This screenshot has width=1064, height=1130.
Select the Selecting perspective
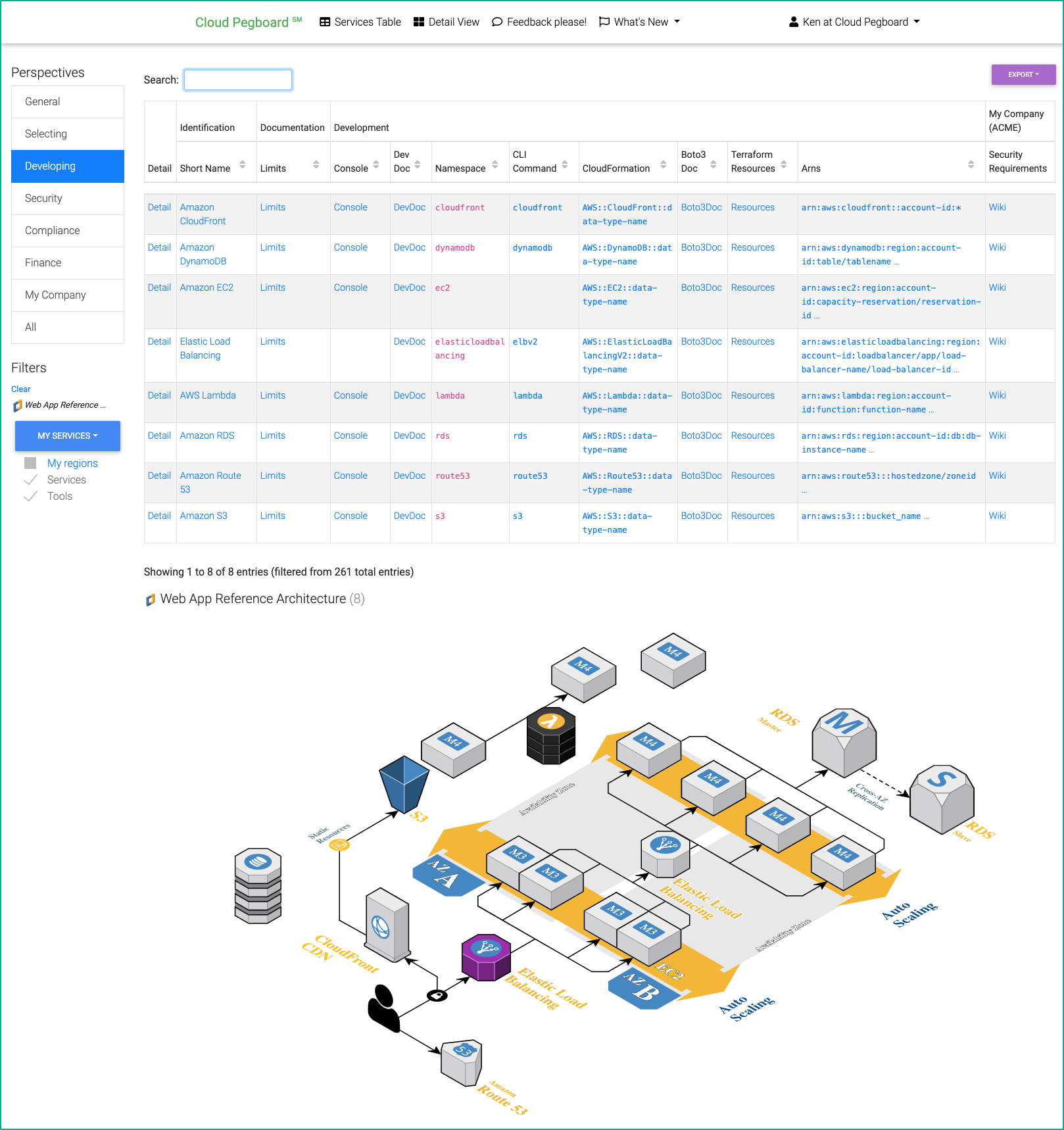point(68,134)
